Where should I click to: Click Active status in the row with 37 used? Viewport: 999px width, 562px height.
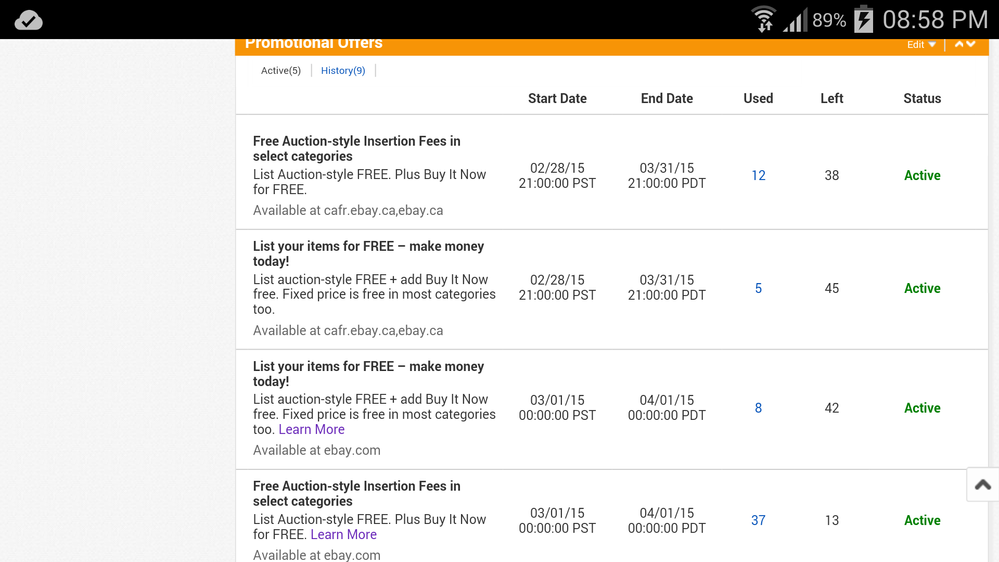click(922, 521)
